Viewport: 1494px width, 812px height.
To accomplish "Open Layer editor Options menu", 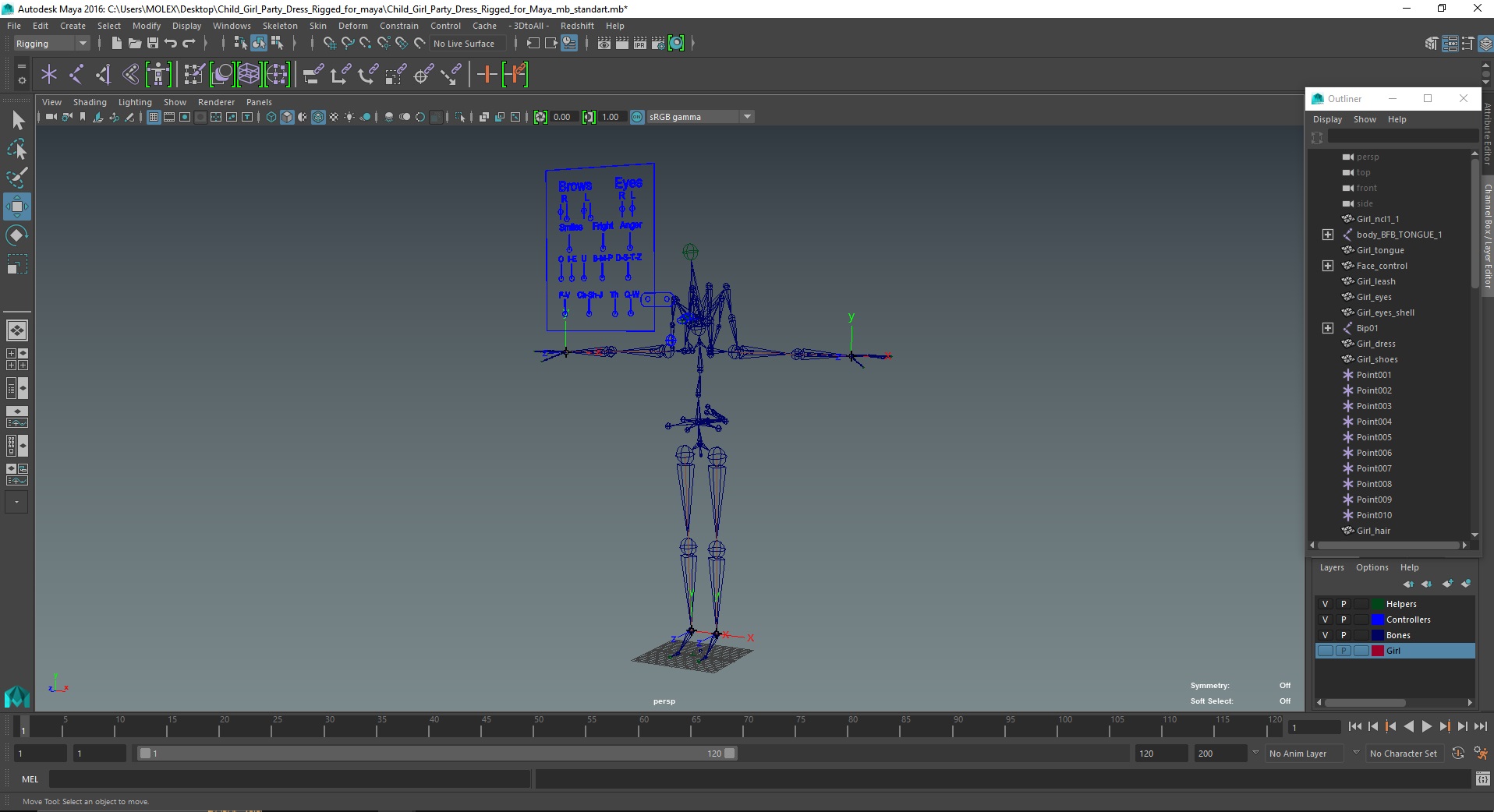I will (x=1372, y=567).
